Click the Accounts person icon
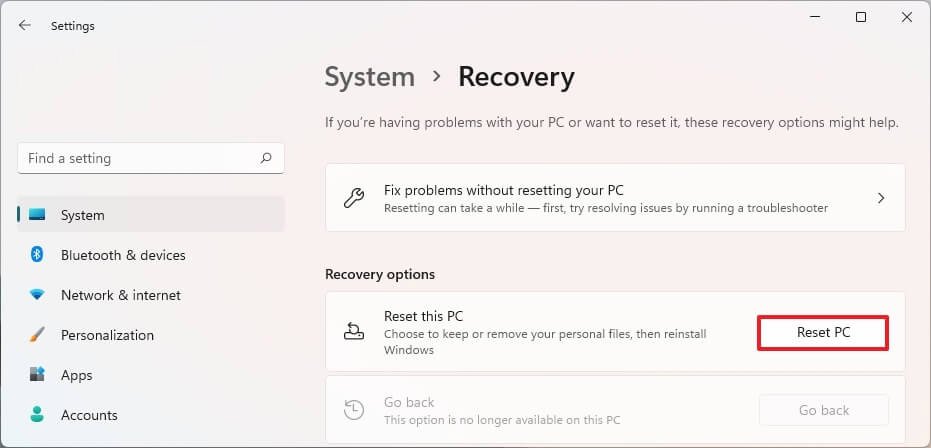The image size is (931, 448). tap(37, 415)
